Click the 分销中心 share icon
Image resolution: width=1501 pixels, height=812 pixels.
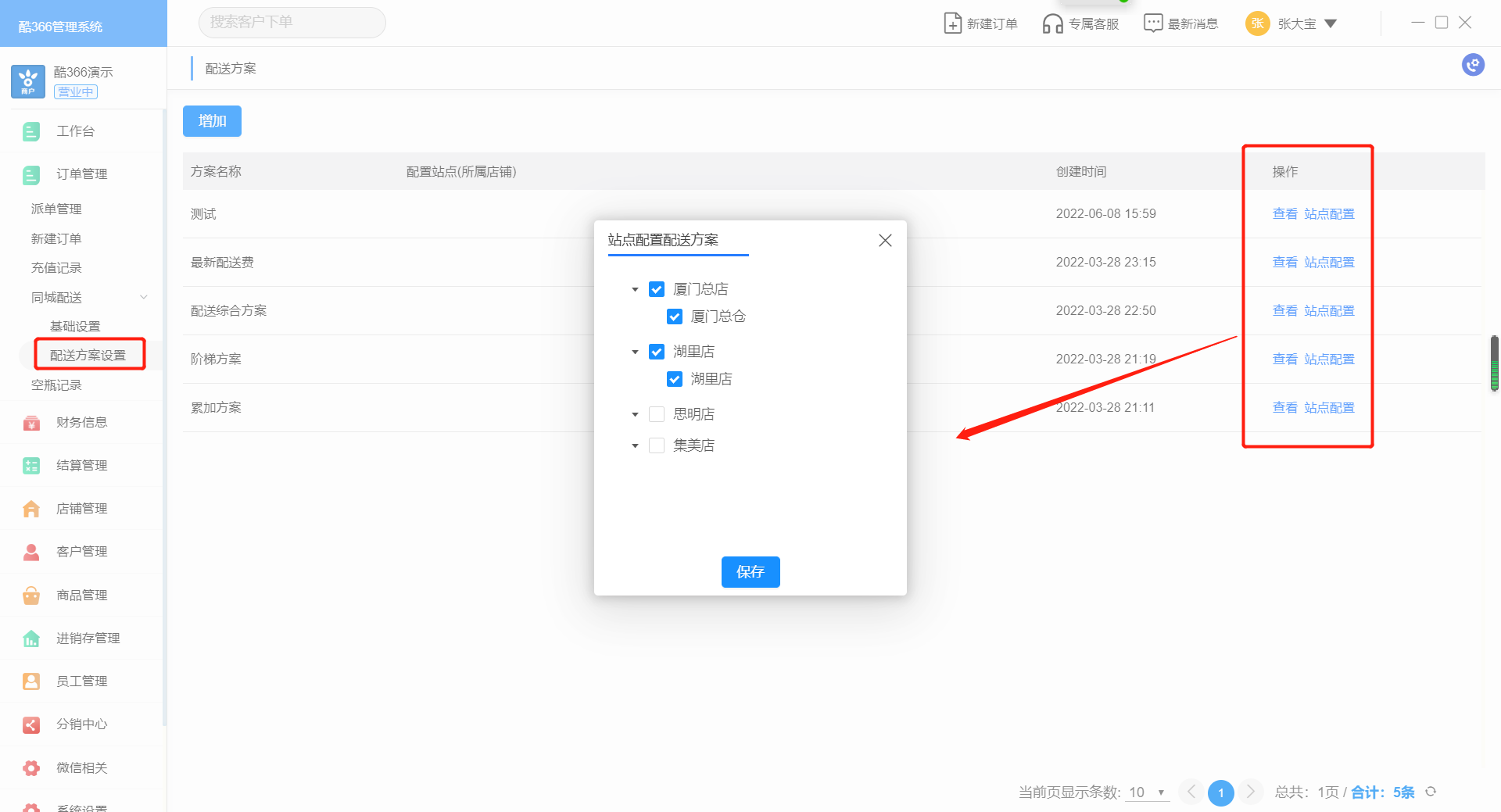[31, 724]
